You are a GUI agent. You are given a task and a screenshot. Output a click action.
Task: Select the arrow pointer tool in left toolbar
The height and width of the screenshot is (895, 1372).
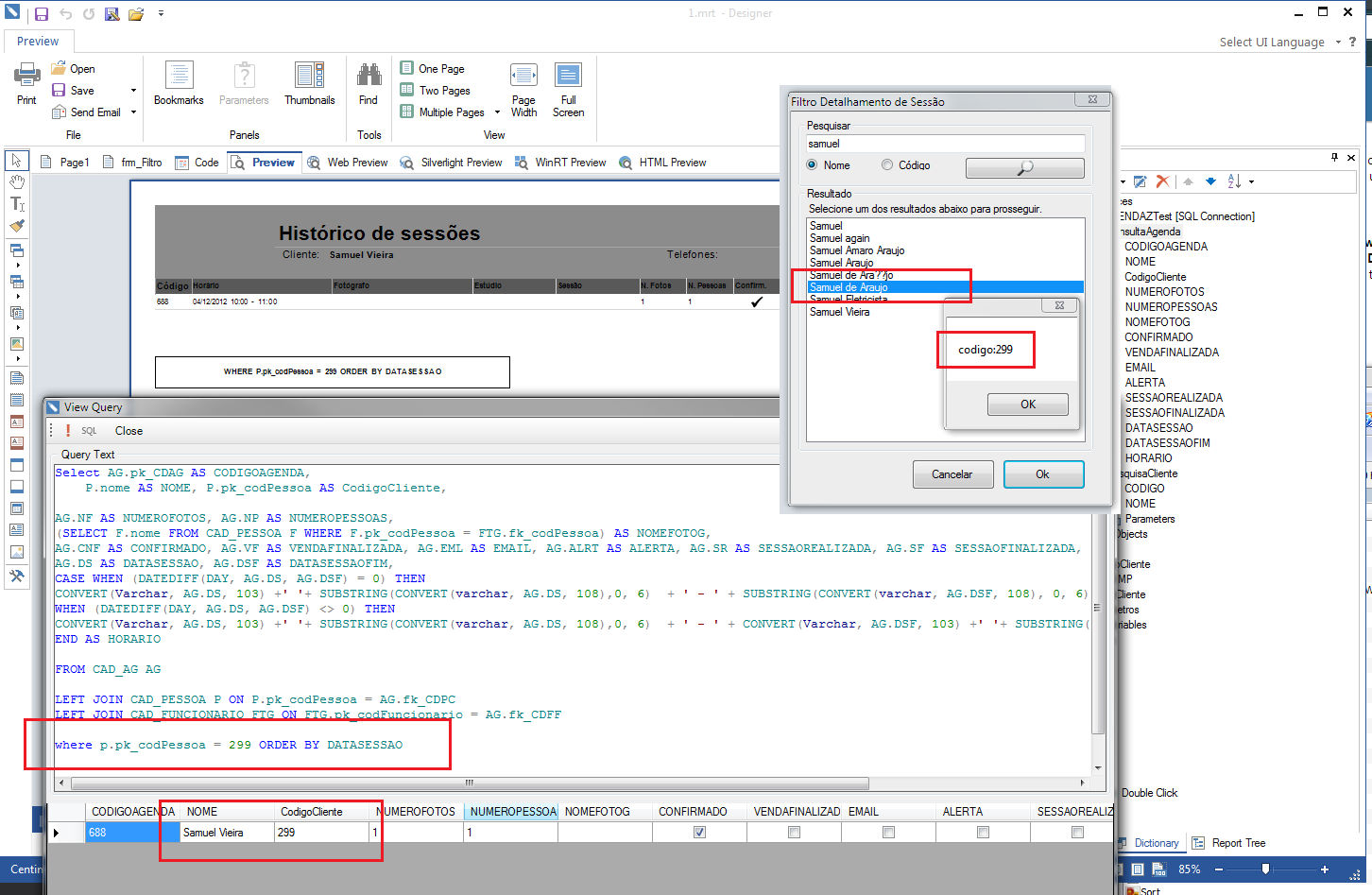coord(17,160)
